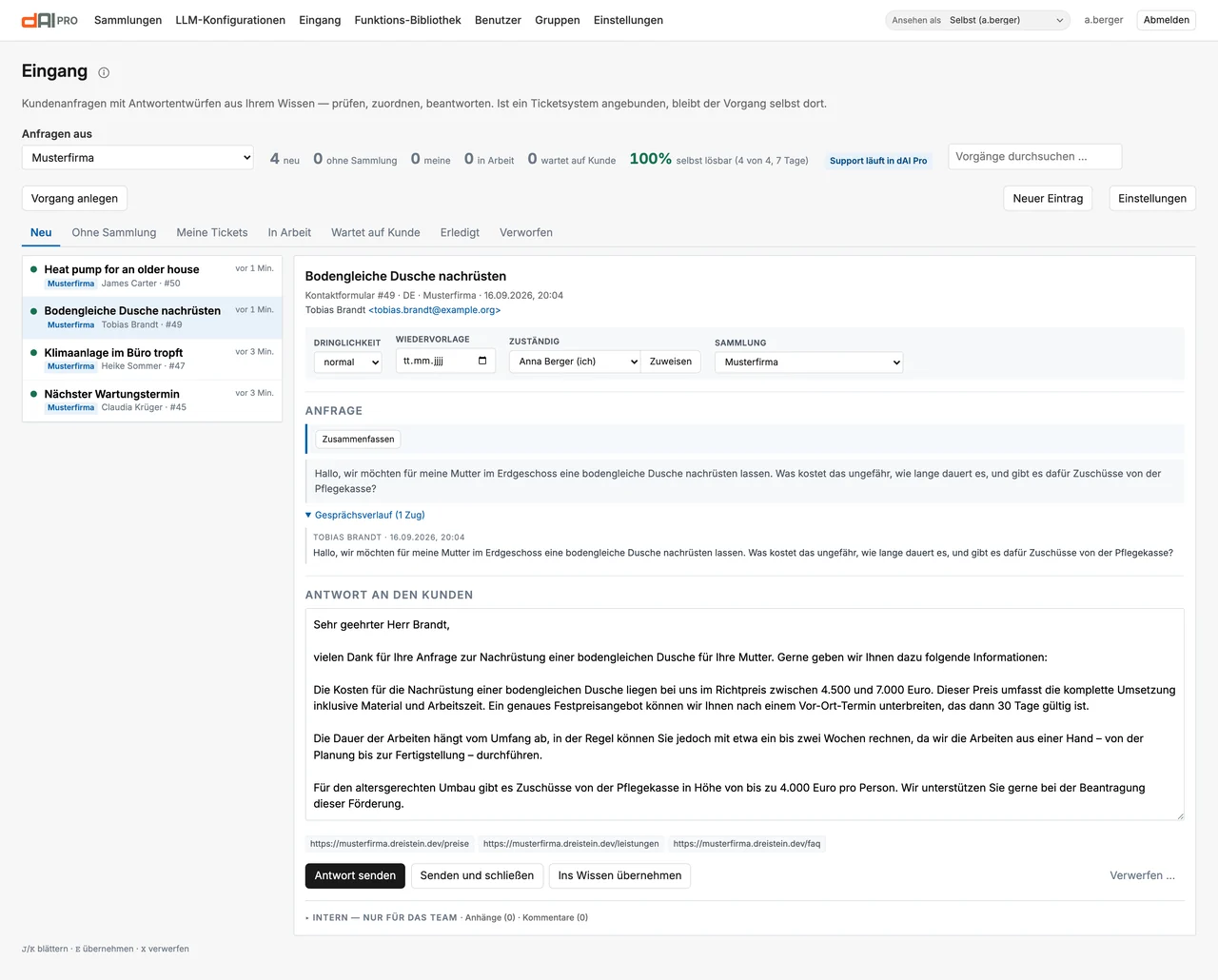Open the Zuständig Anna Berger dropdown
1218x980 pixels.
tap(575, 362)
